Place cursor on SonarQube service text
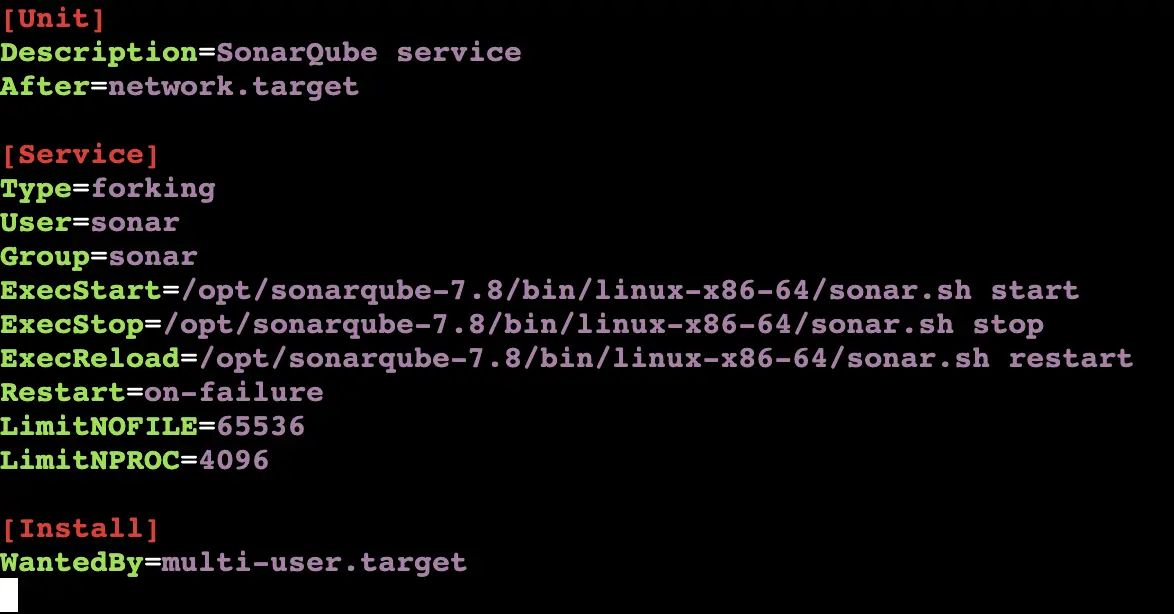Image resolution: width=1174 pixels, height=614 pixels. pos(368,52)
